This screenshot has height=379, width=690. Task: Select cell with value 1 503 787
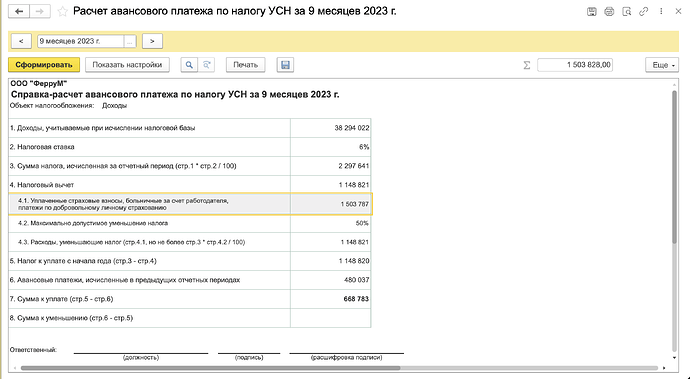pyautogui.click(x=330, y=204)
